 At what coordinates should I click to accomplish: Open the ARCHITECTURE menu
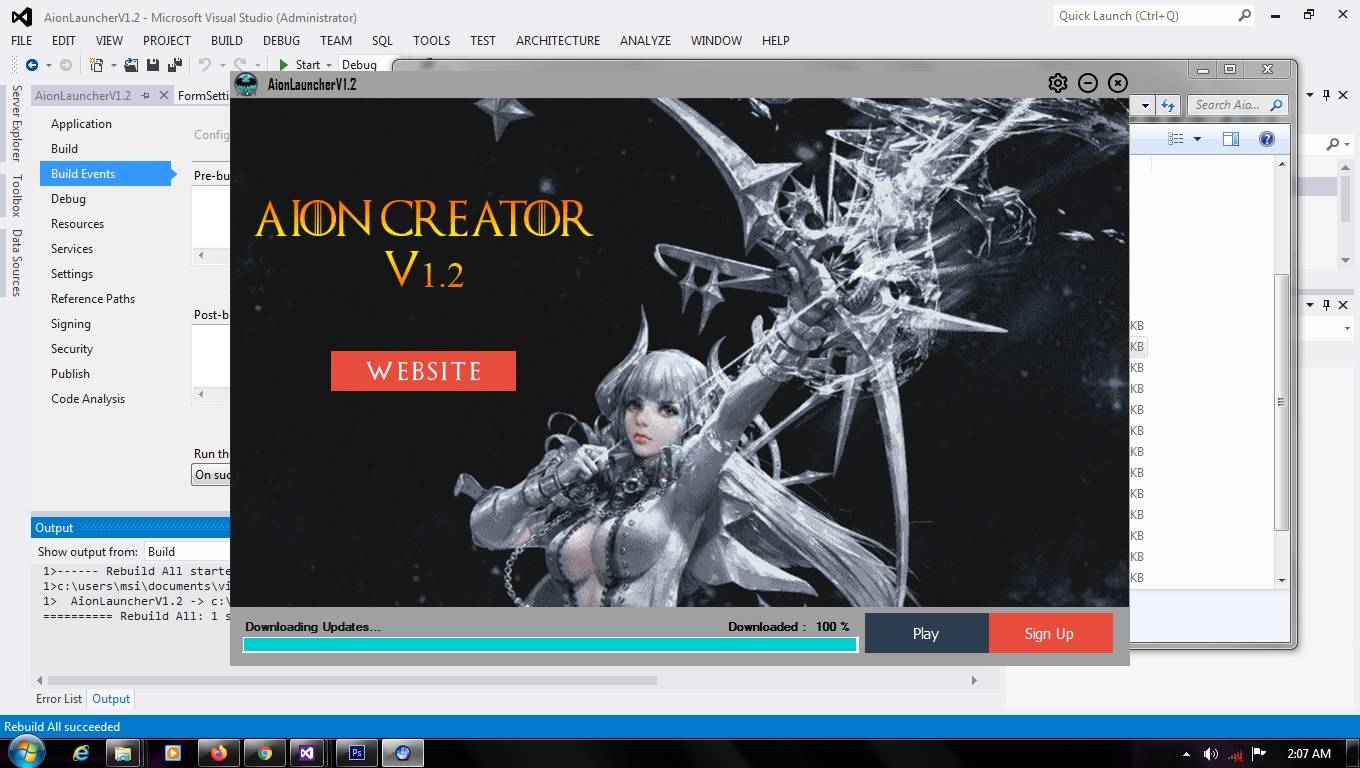(x=558, y=40)
